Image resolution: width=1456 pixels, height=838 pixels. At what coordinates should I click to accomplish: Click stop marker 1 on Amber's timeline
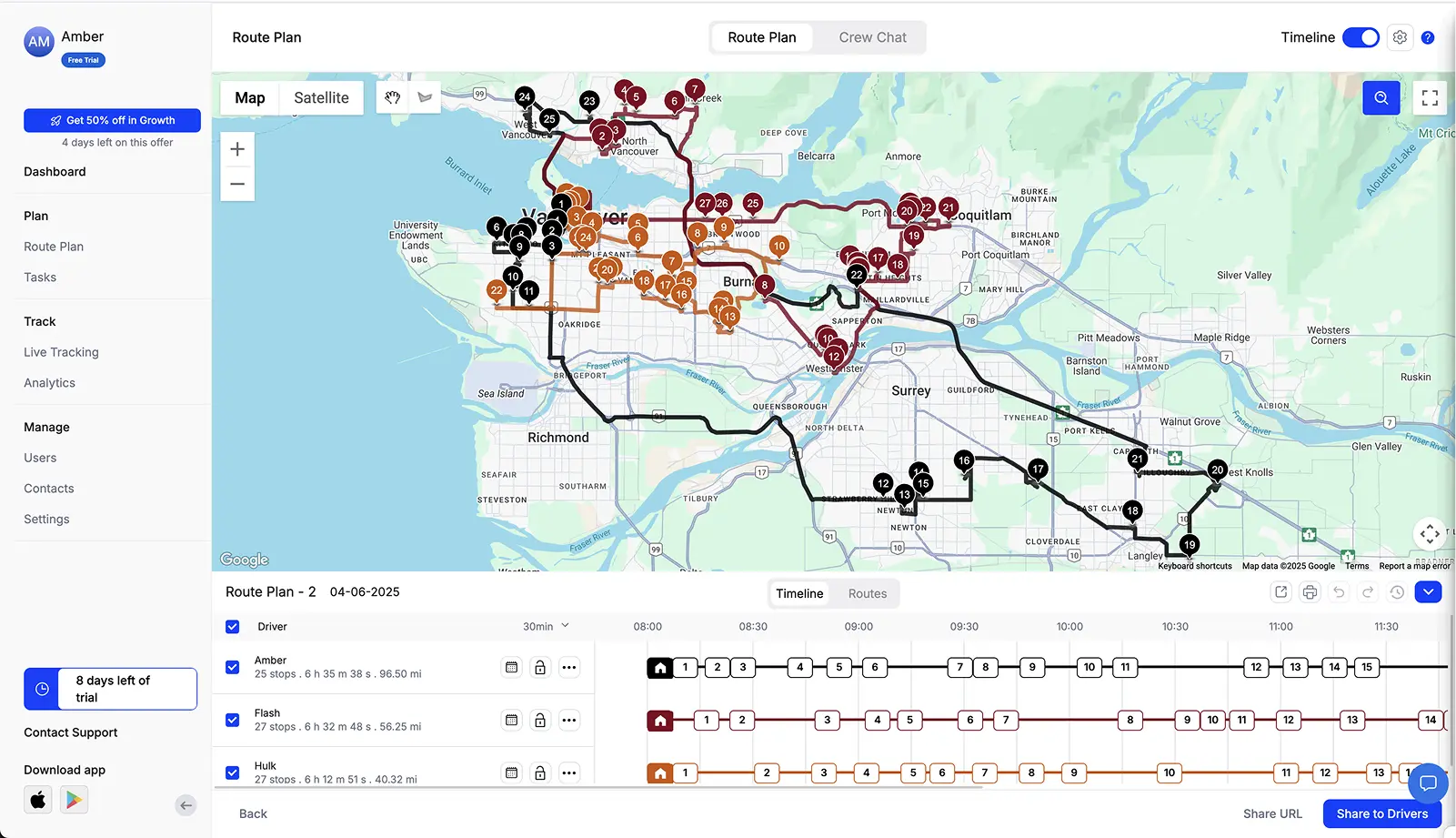pyautogui.click(x=683, y=667)
